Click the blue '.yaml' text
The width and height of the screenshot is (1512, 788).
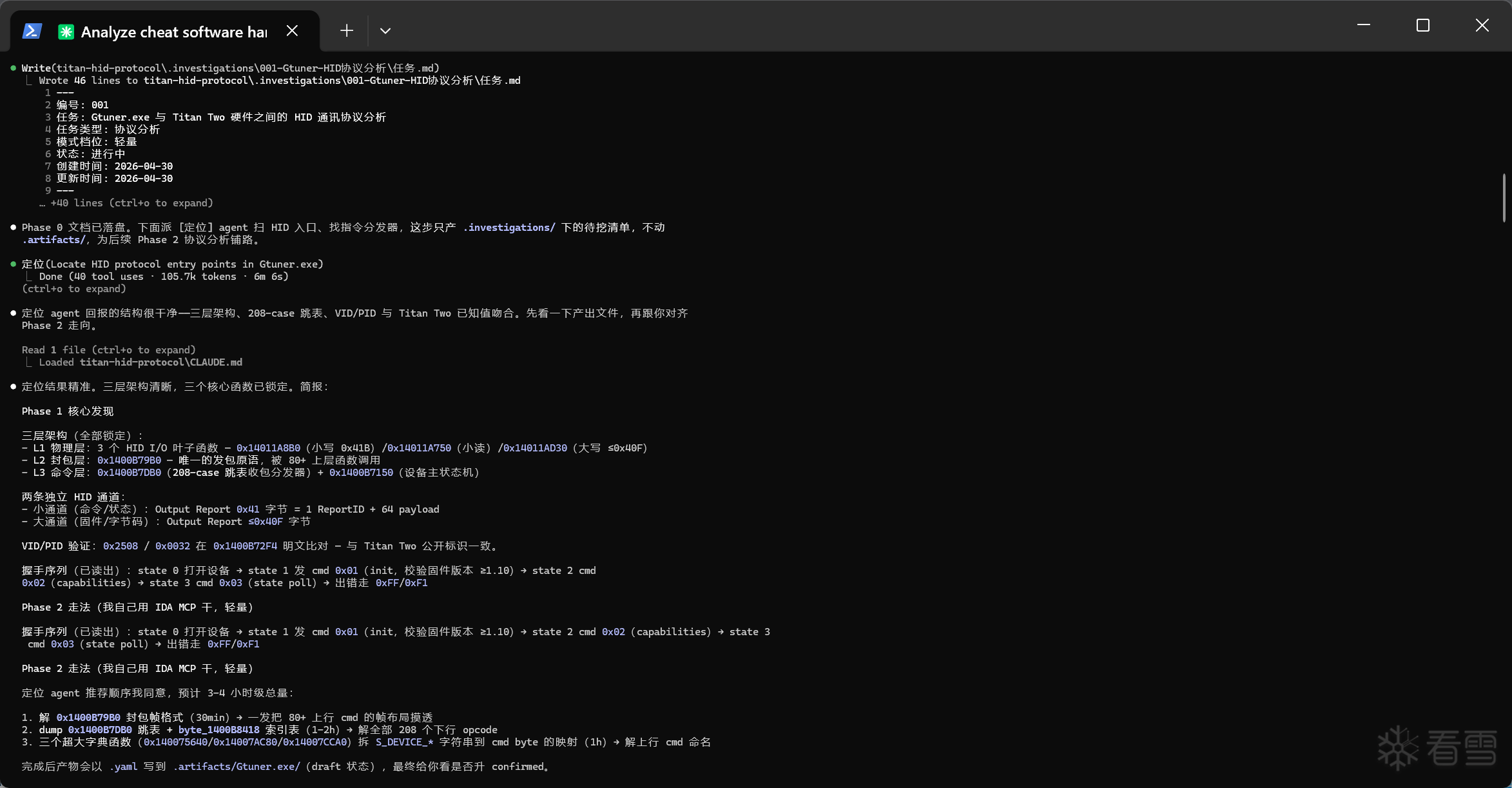point(123,767)
